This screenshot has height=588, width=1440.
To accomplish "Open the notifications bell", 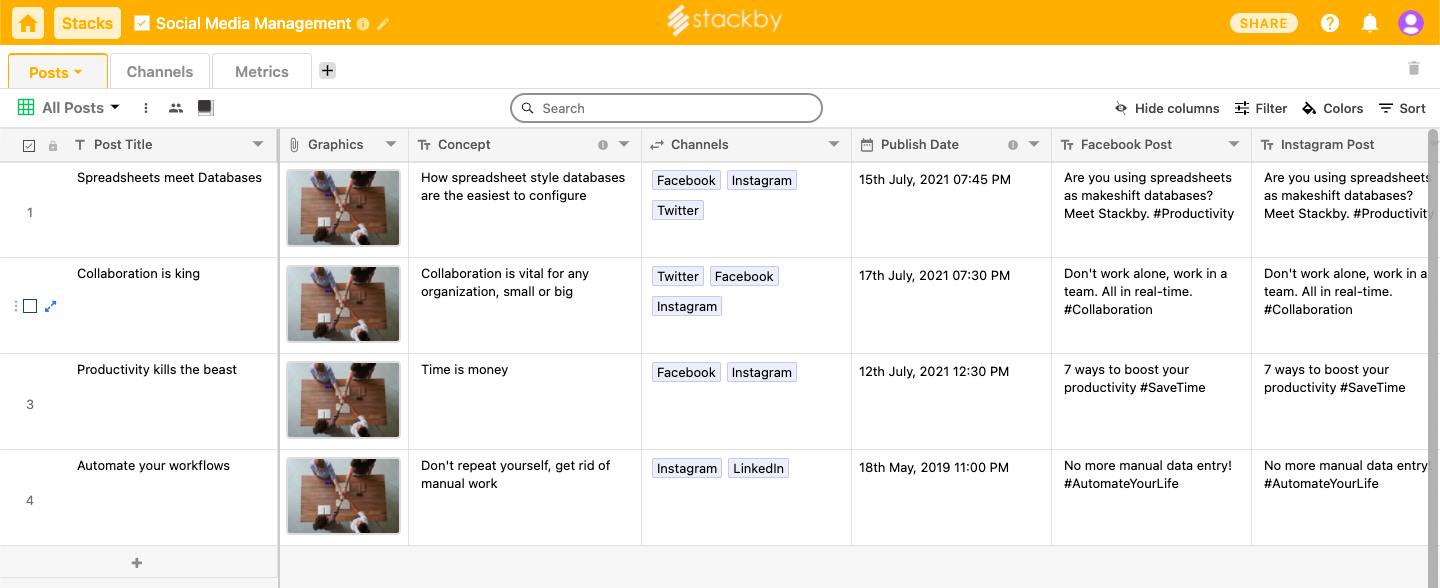I will [x=1370, y=23].
